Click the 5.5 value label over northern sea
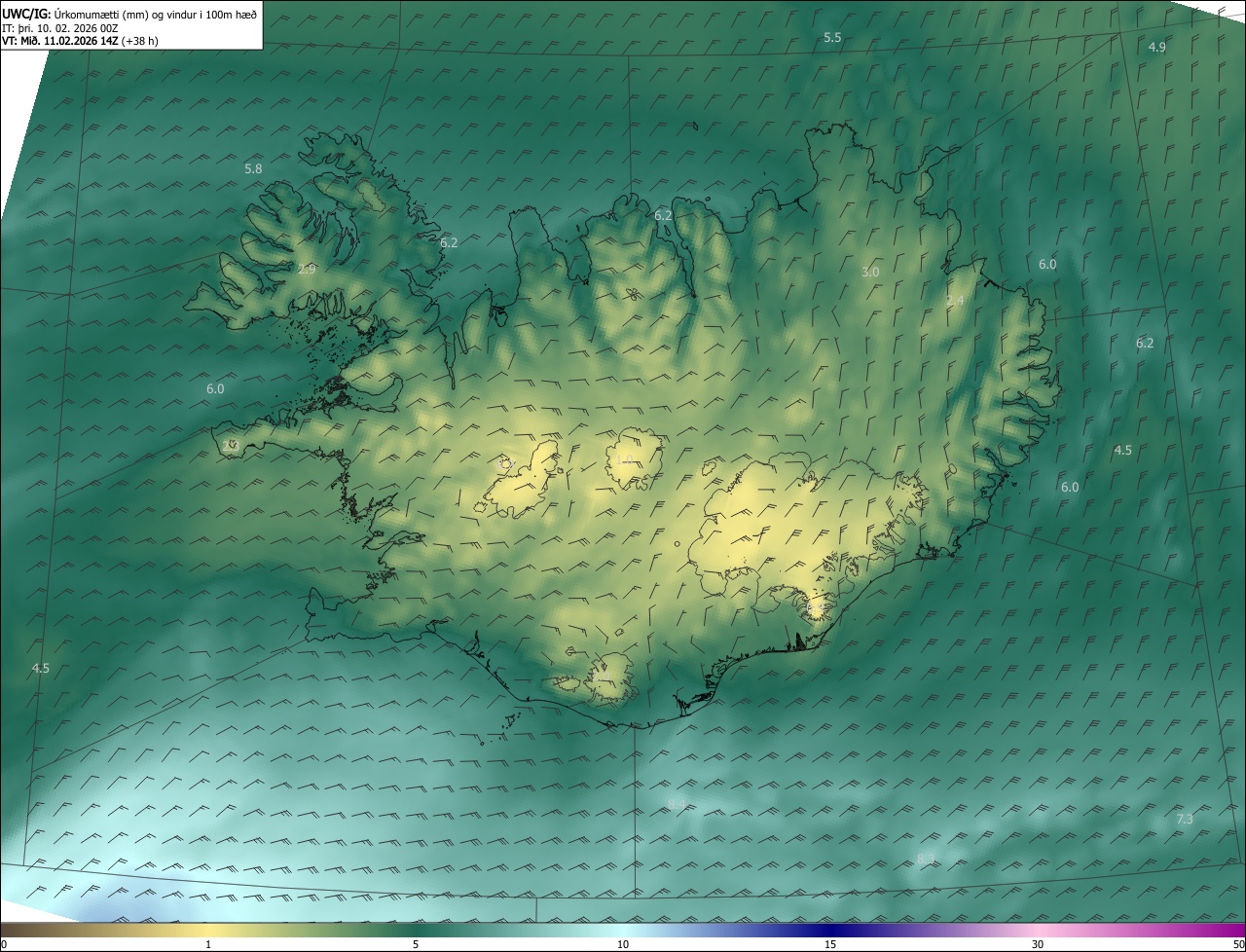The width and height of the screenshot is (1246, 952). [832, 37]
